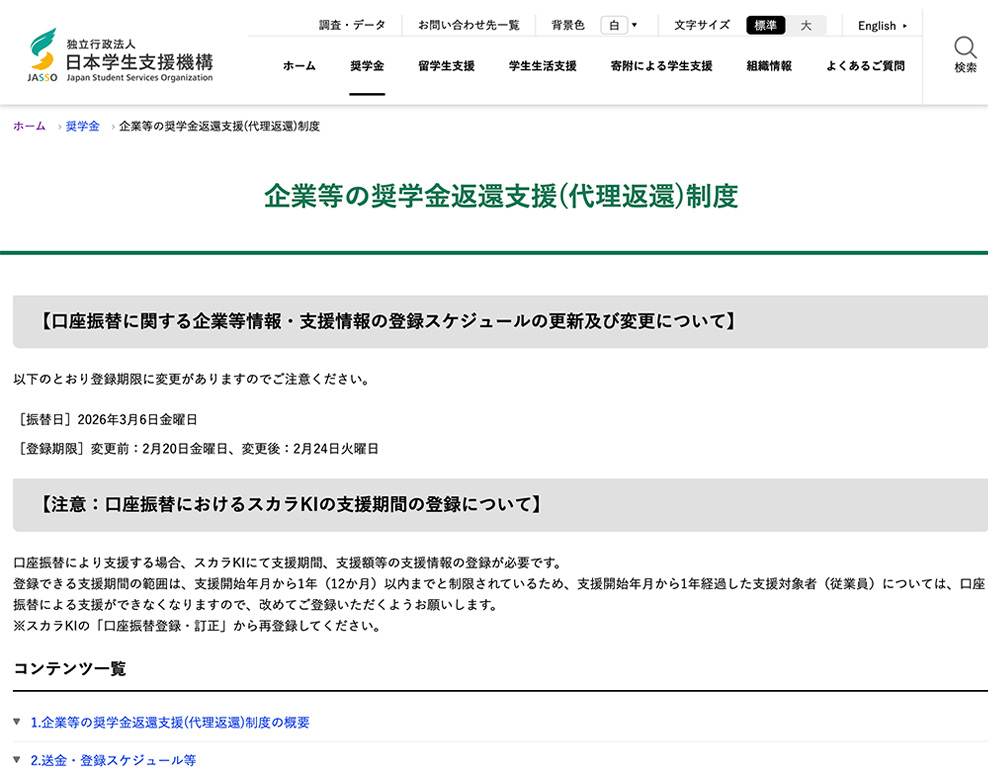Image resolution: width=1000 pixels, height=775 pixels.
Task: Open the 組織情報 menu item
Action: [x=769, y=66]
